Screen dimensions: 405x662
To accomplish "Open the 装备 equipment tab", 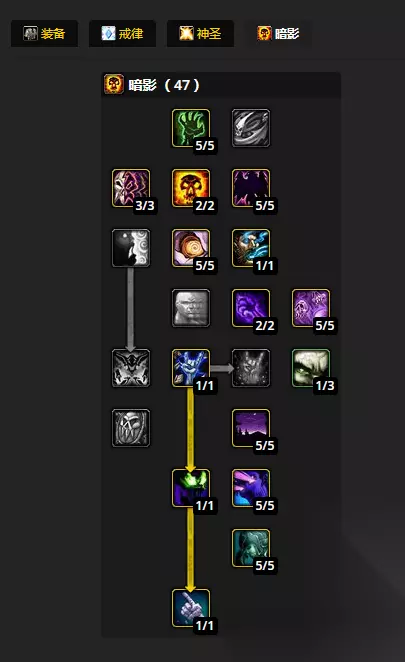I will point(44,33).
